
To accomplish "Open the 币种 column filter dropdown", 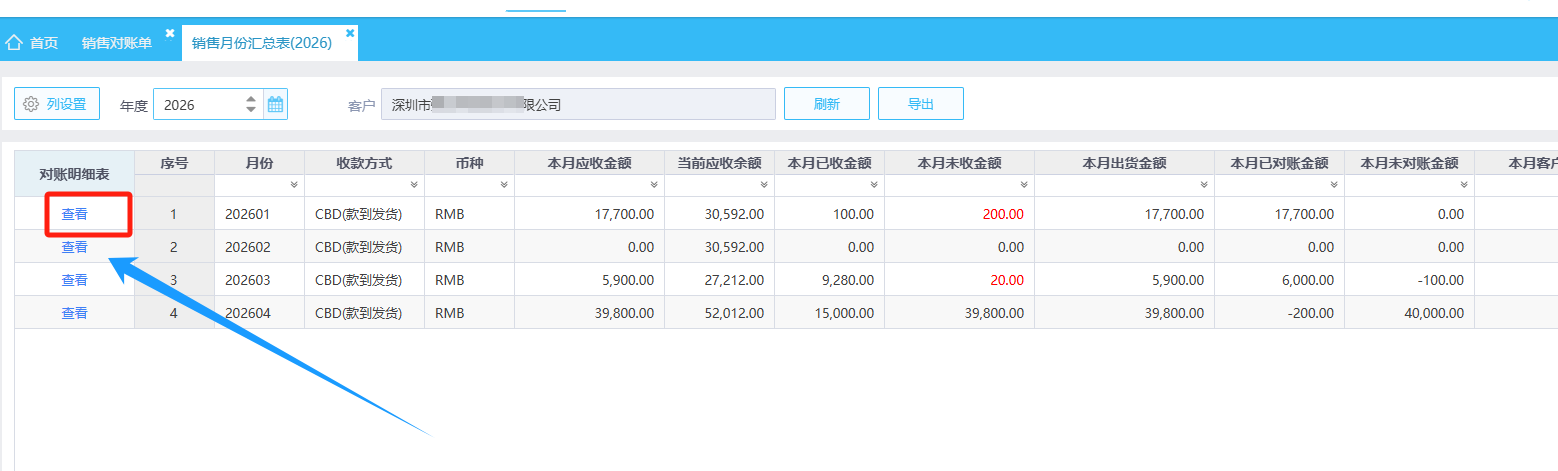I will pyautogui.click(x=504, y=185).
